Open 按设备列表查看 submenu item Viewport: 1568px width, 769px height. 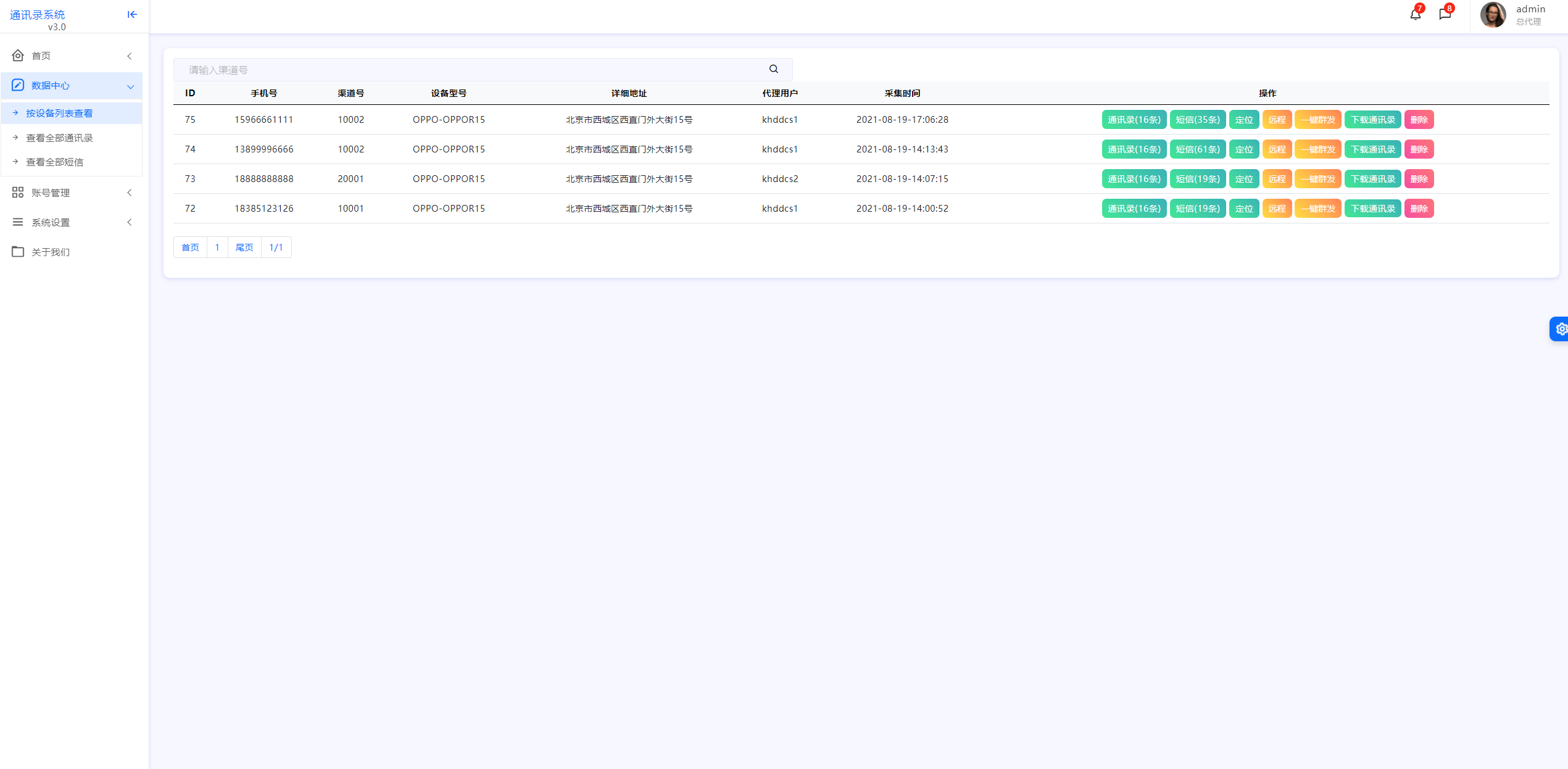click(x=59, y=113)
